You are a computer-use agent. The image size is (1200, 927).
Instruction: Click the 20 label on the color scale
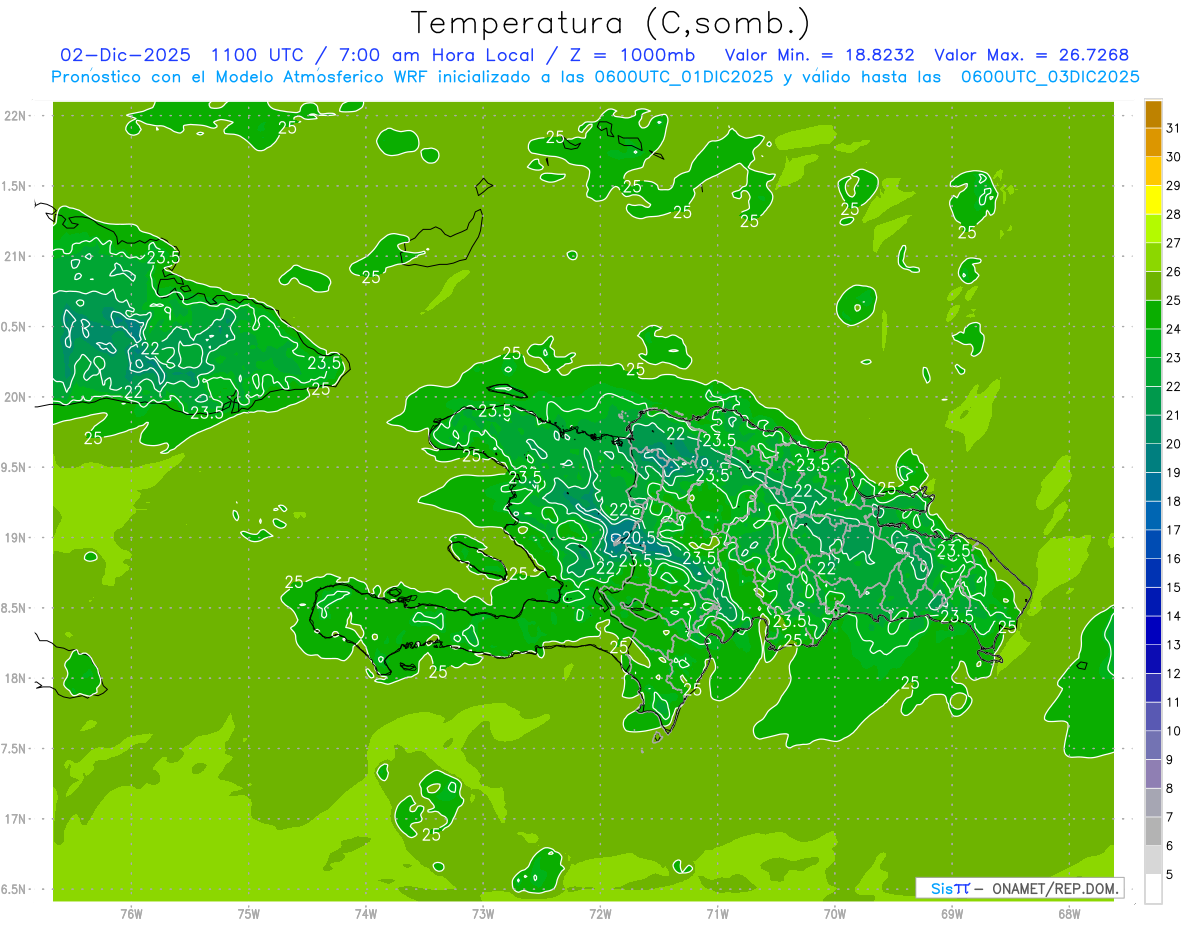[1173, 444]
